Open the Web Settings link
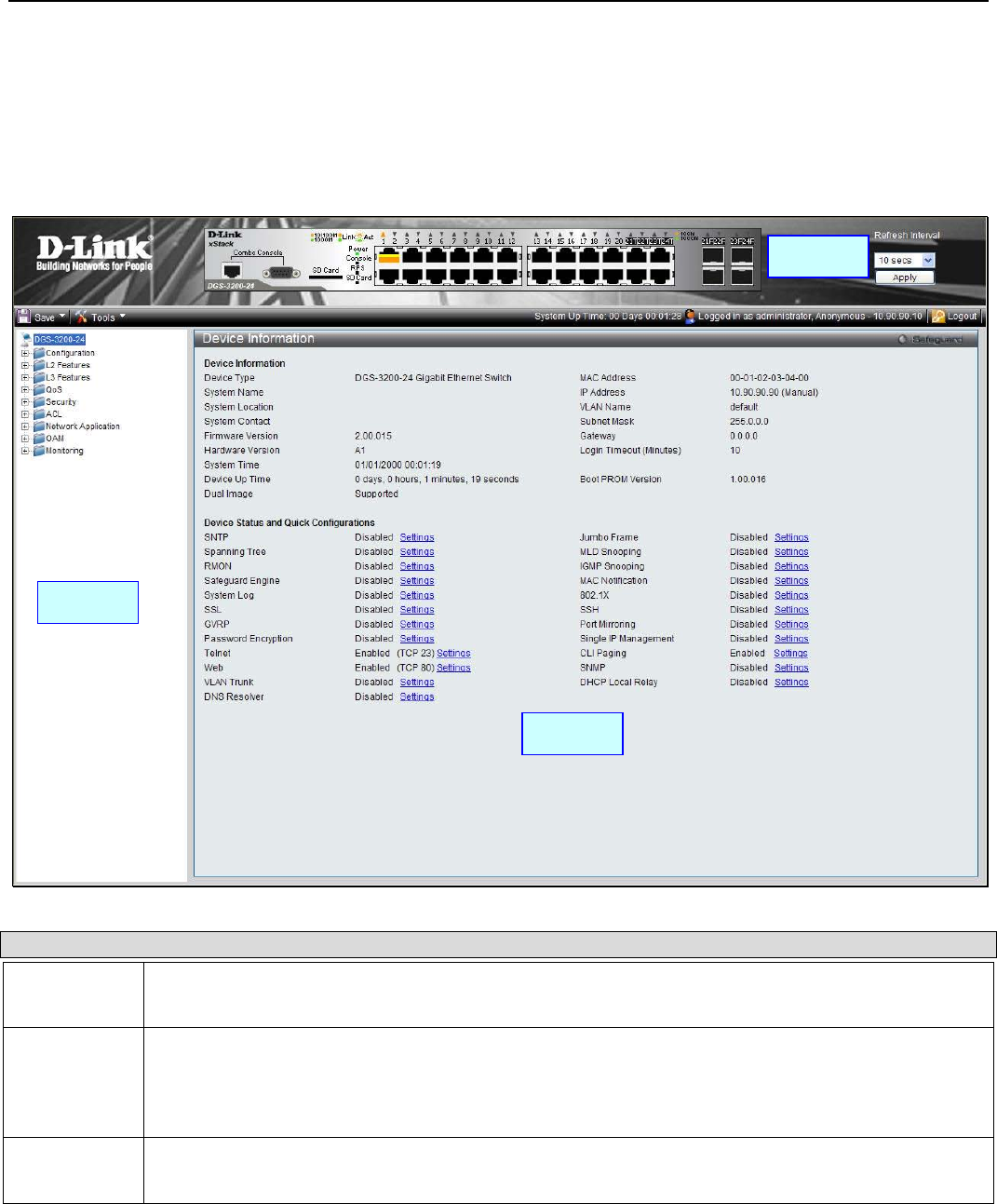The height and width of the screenshot is (1204, 997). pos(453,668)
